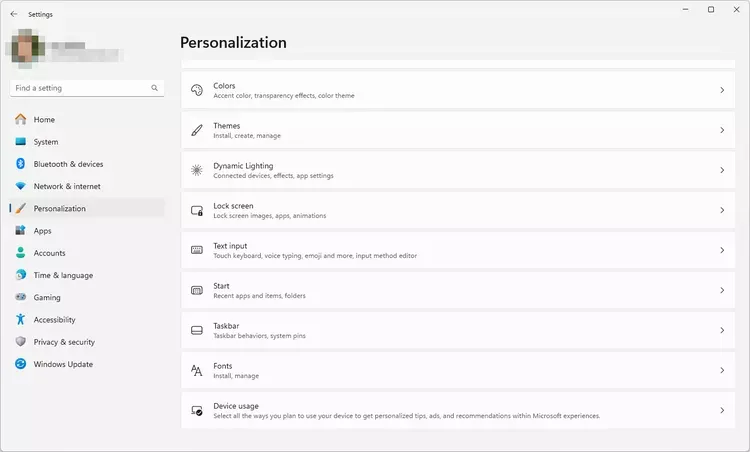Click the Windows Update sidebar icon
Screen dimensions: 750x452
[20, 364]
